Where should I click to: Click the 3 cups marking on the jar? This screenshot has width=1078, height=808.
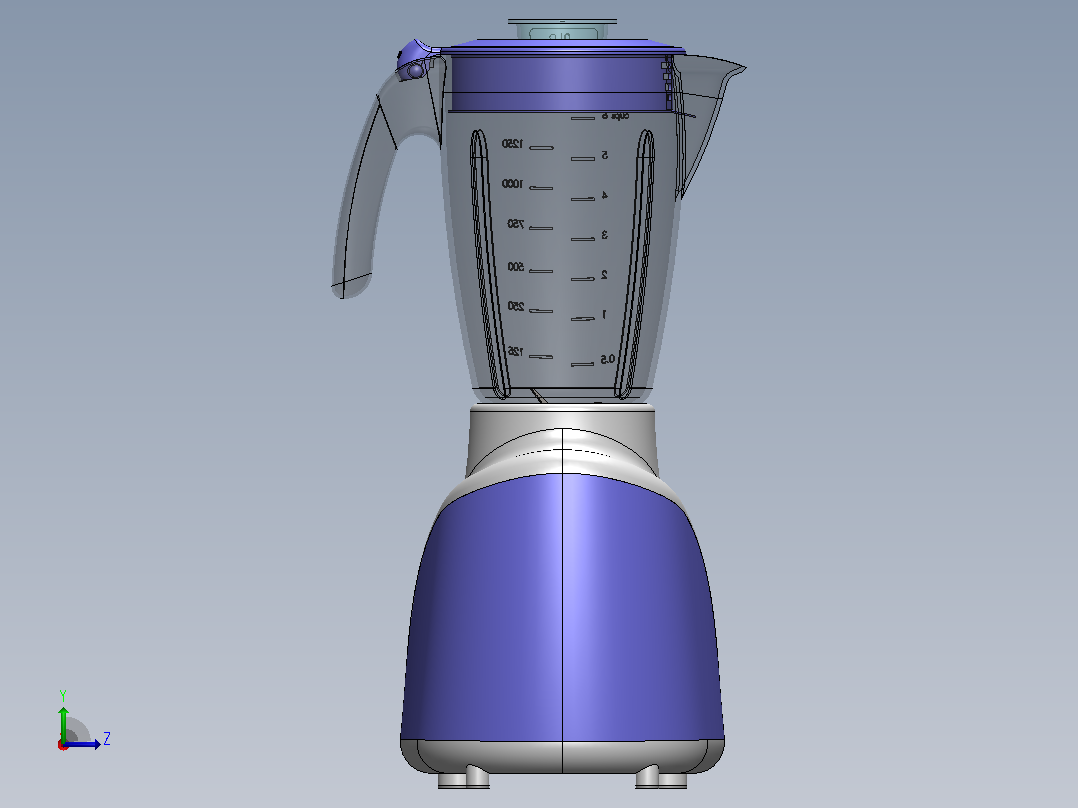(x=604, y=235)
